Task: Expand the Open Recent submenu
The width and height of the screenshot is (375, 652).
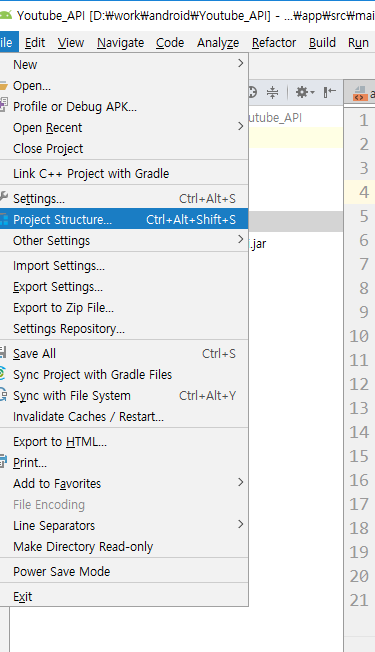Action: click(124, 127)
